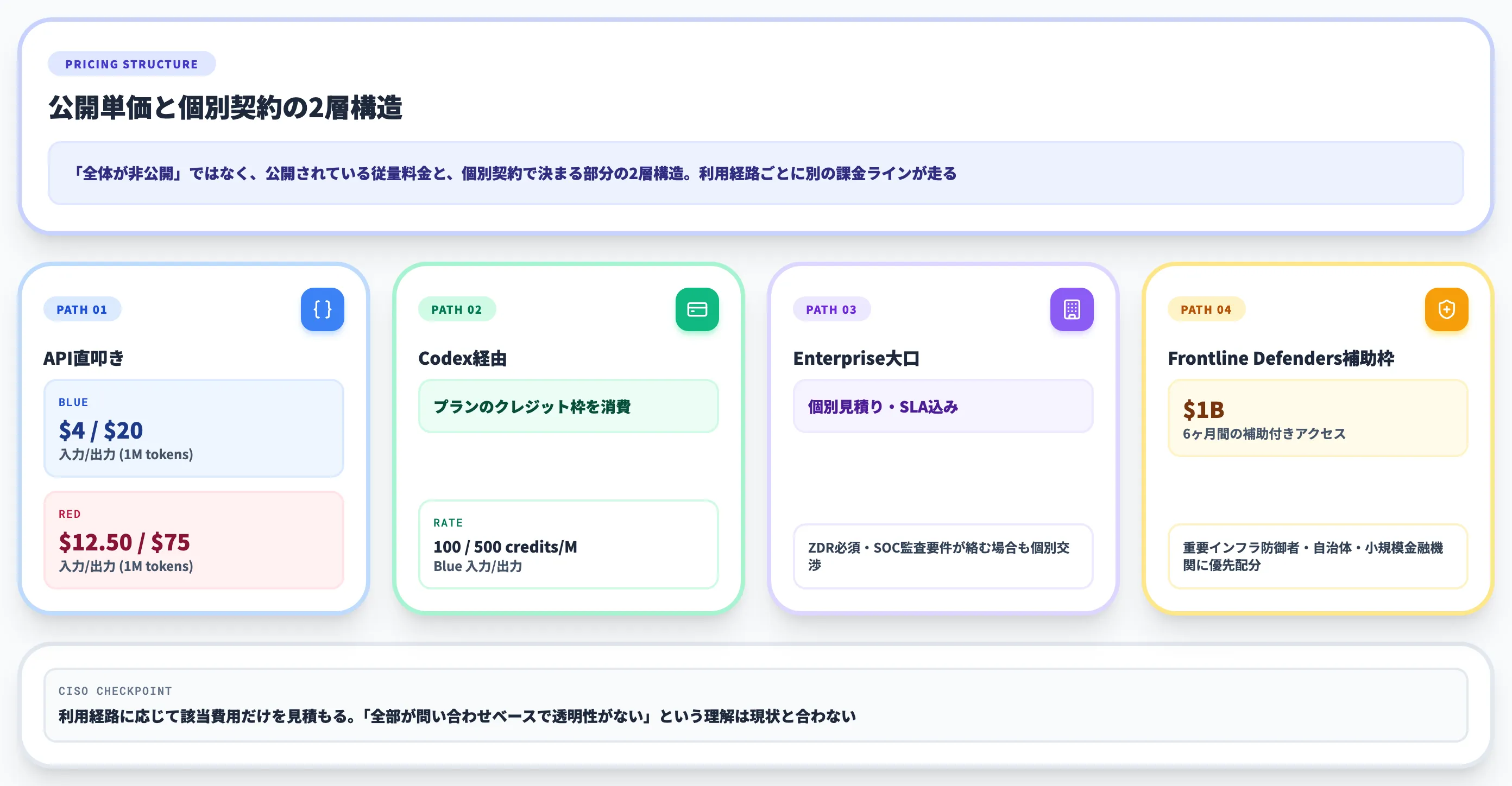
Task: Click the 重要インフラ防御者・自治体 note
Action: click(1317, 556)
